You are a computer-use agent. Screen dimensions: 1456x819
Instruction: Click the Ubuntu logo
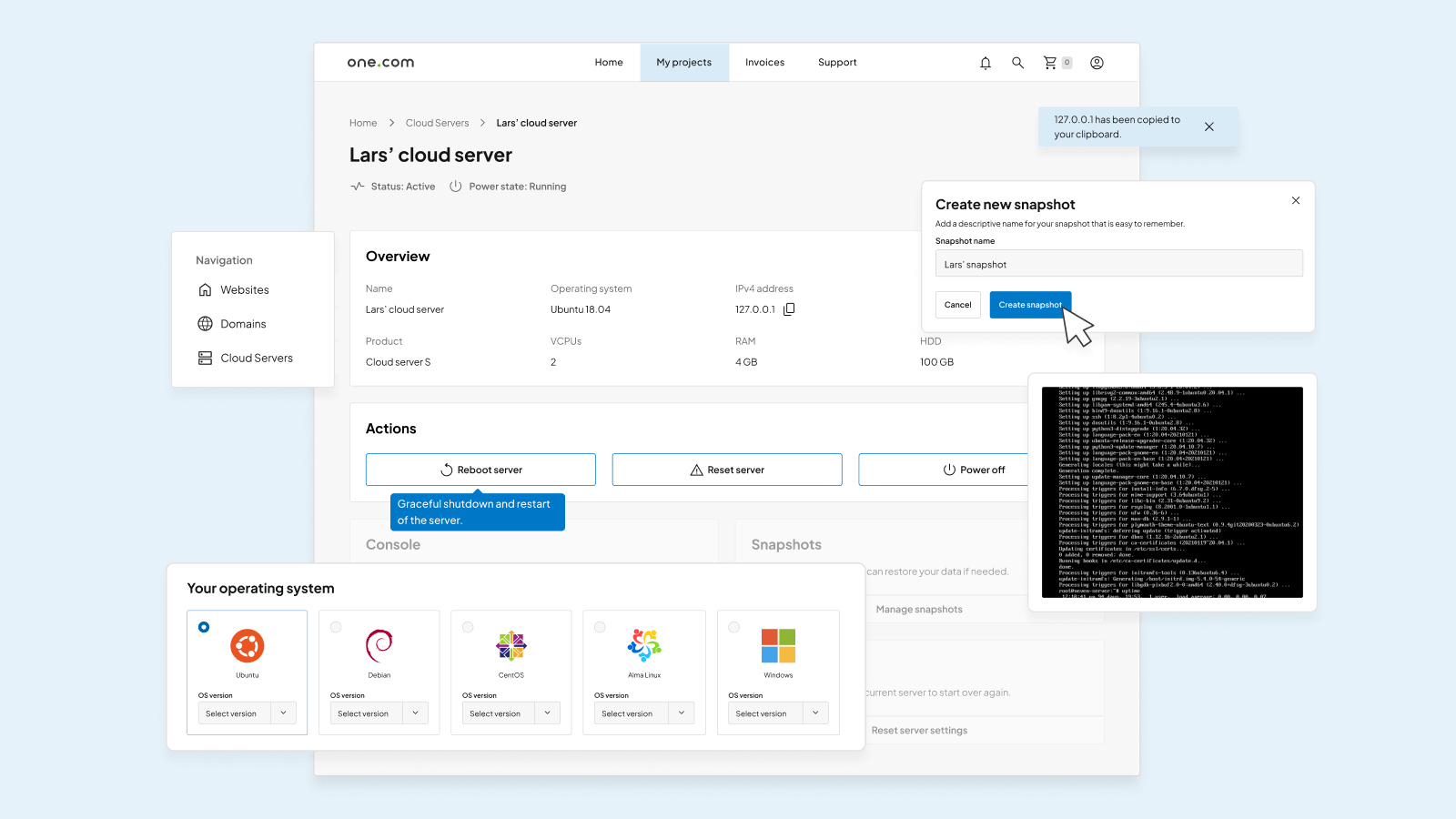point(248,646)
